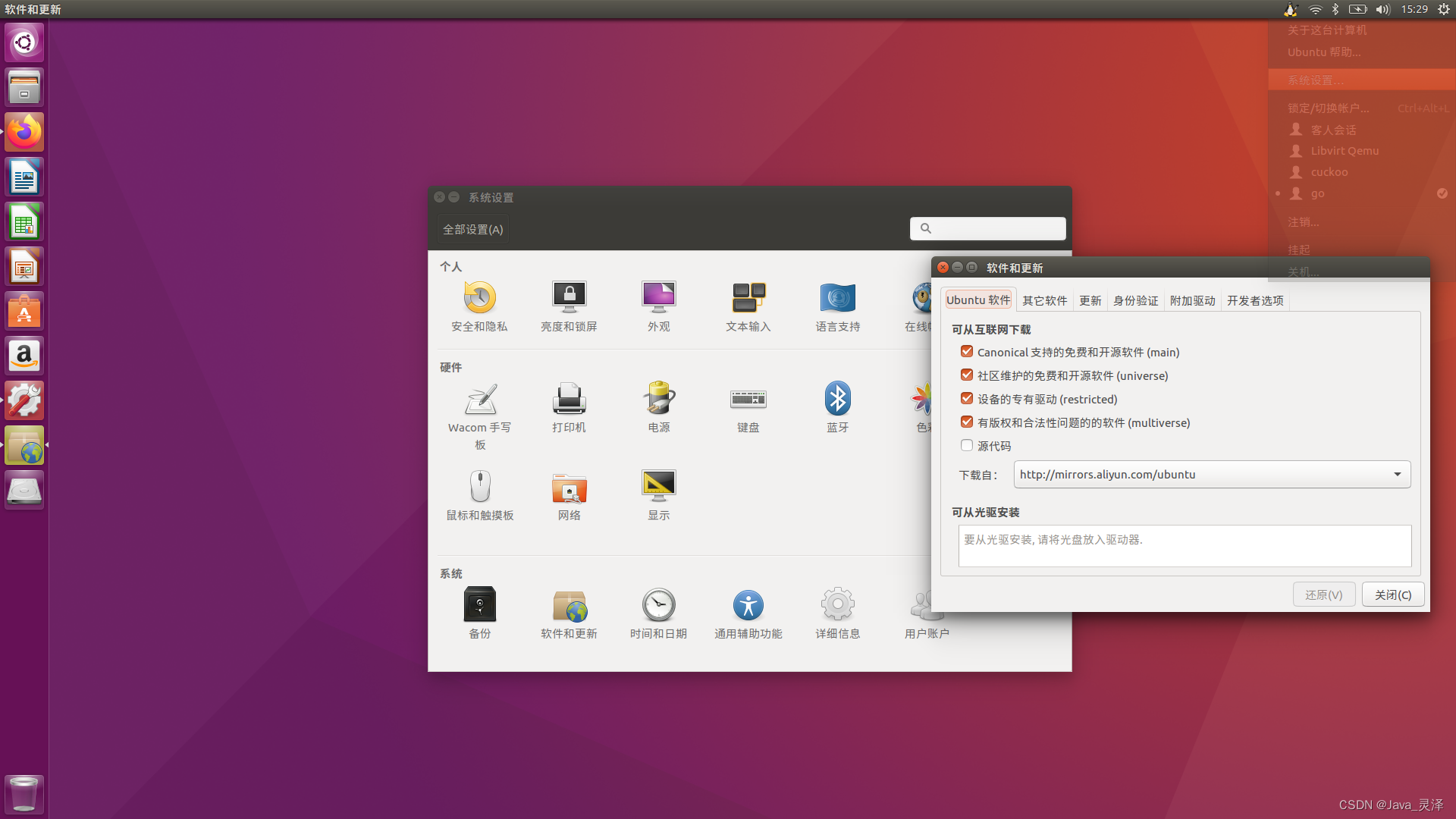Screen dimensions: 1456x819
Task: Switch to the 其它软件 tab
Action: (1044, 300)
